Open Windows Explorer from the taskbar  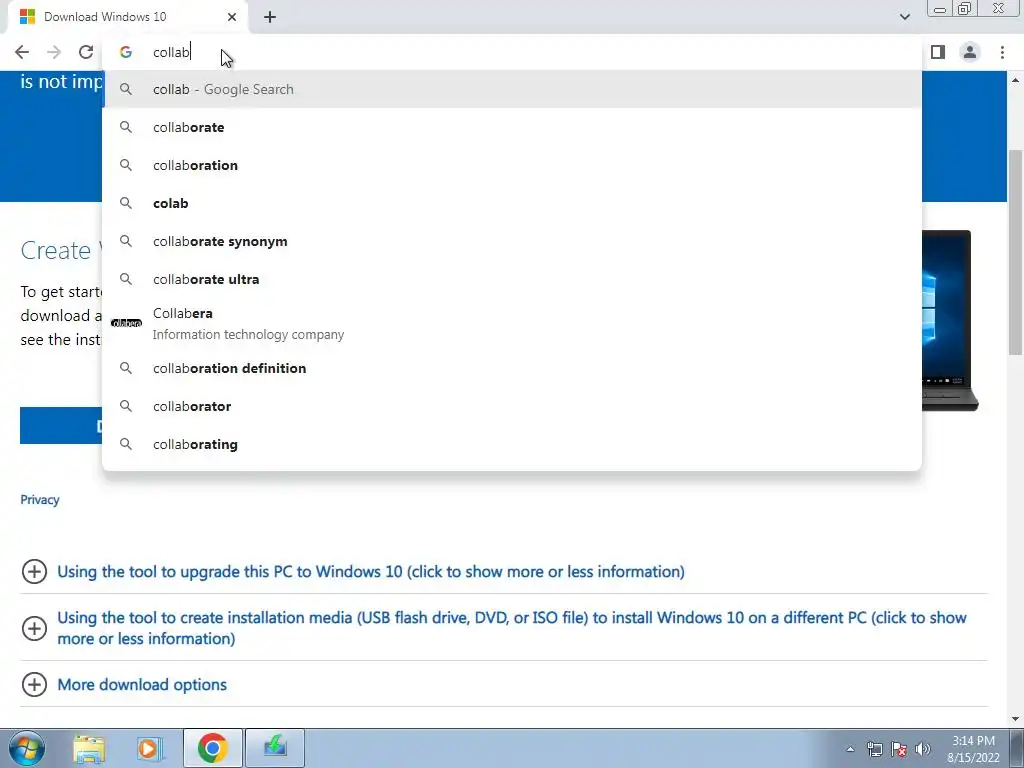click(x=89, y=749)
